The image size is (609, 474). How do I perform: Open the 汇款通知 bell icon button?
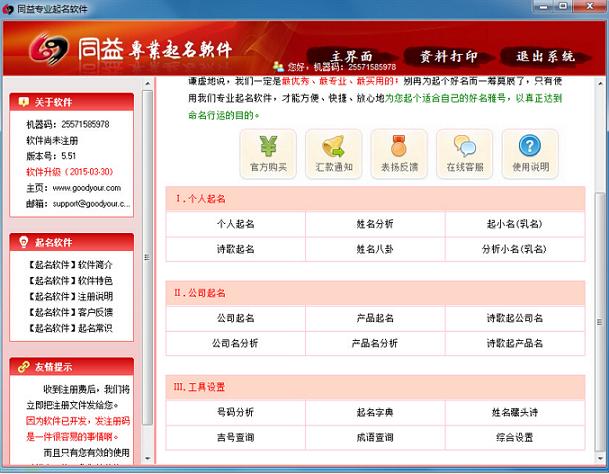point(334,154)
